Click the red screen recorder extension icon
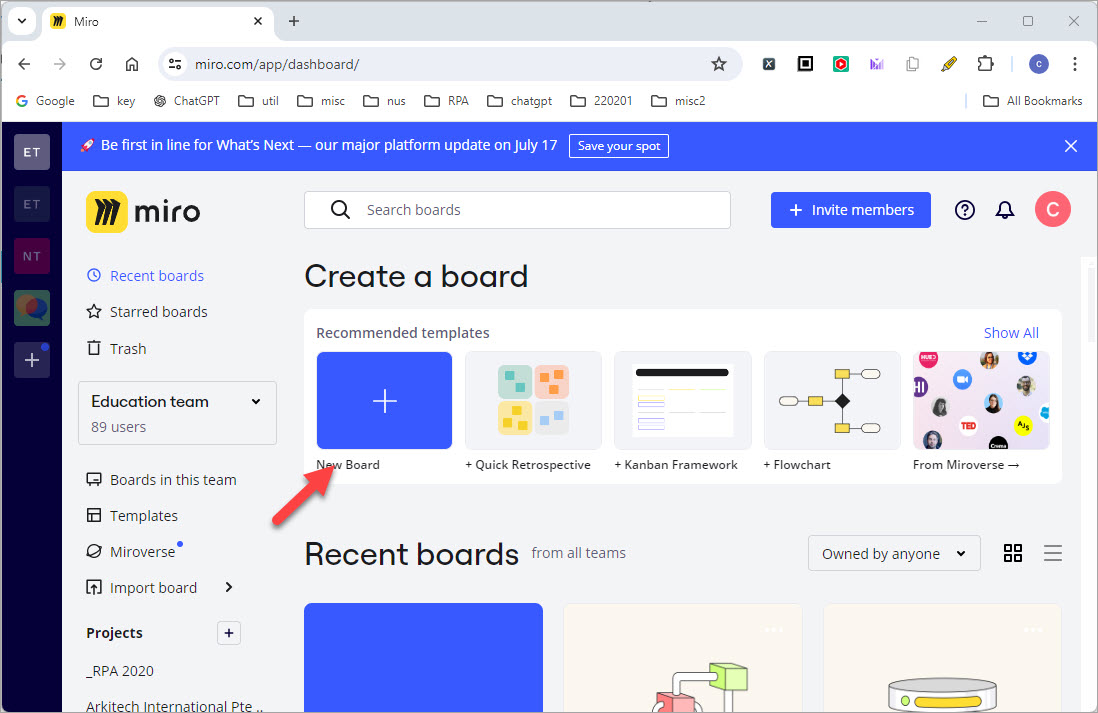This screenshot has height=713, width=1098. [x=841, y=64]
